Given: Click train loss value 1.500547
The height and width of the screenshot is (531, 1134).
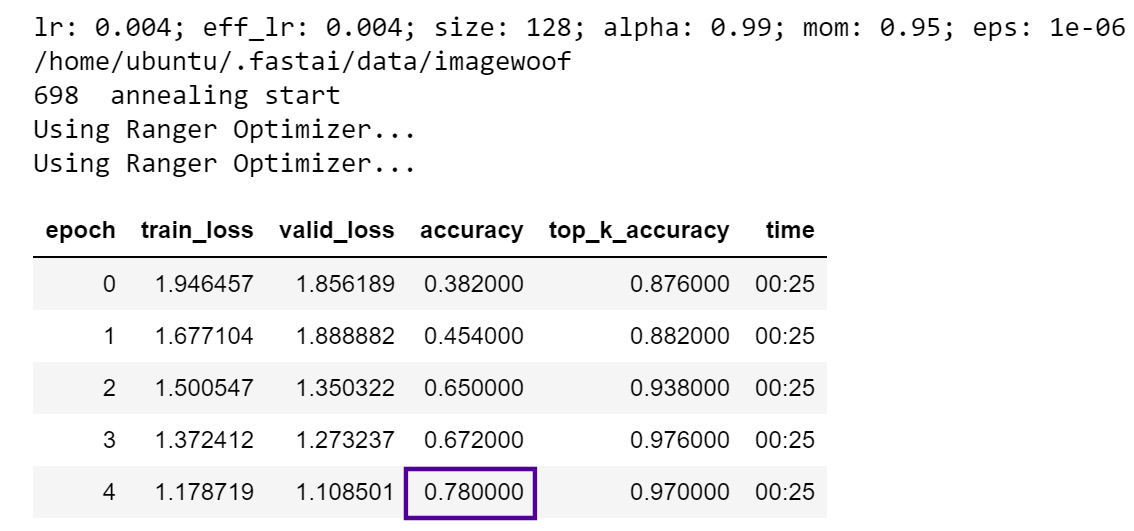Looking at the screenshot, I should (x=205, y=388).
